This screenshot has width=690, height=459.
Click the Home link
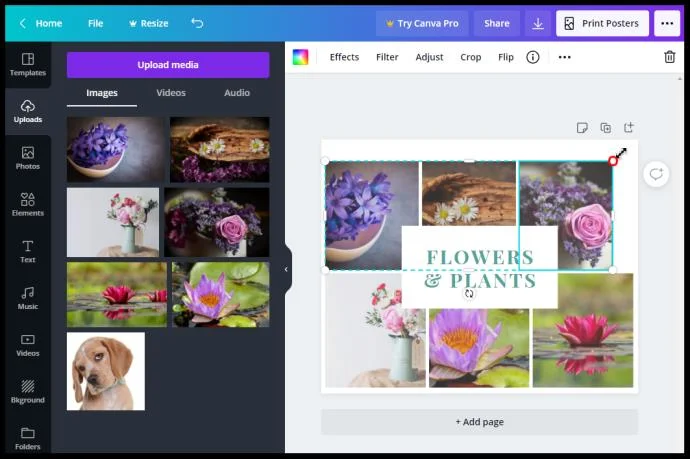pyautogui.click(x=48, y=23)
